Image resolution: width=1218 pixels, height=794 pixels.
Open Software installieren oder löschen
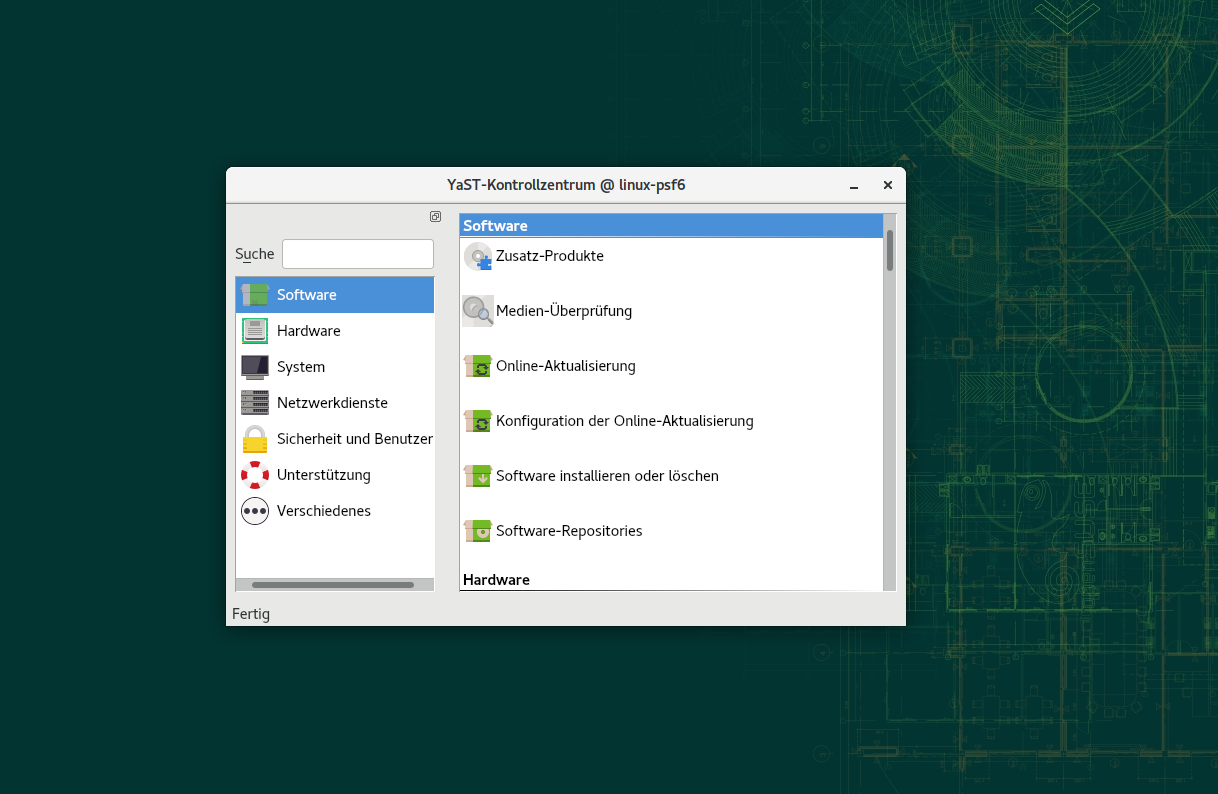pyautogui.click(x=607, y=476)
